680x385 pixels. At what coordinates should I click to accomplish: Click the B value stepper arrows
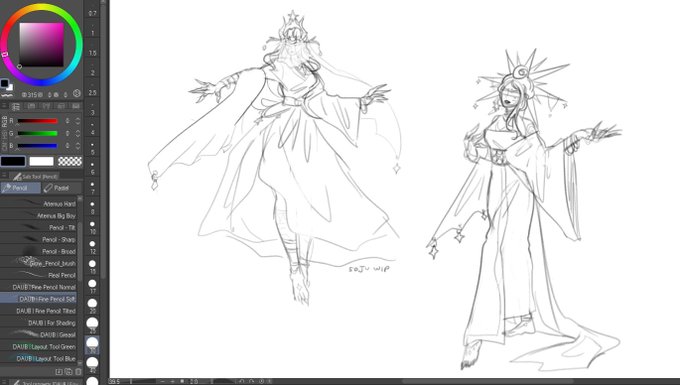tap(78, 146)
